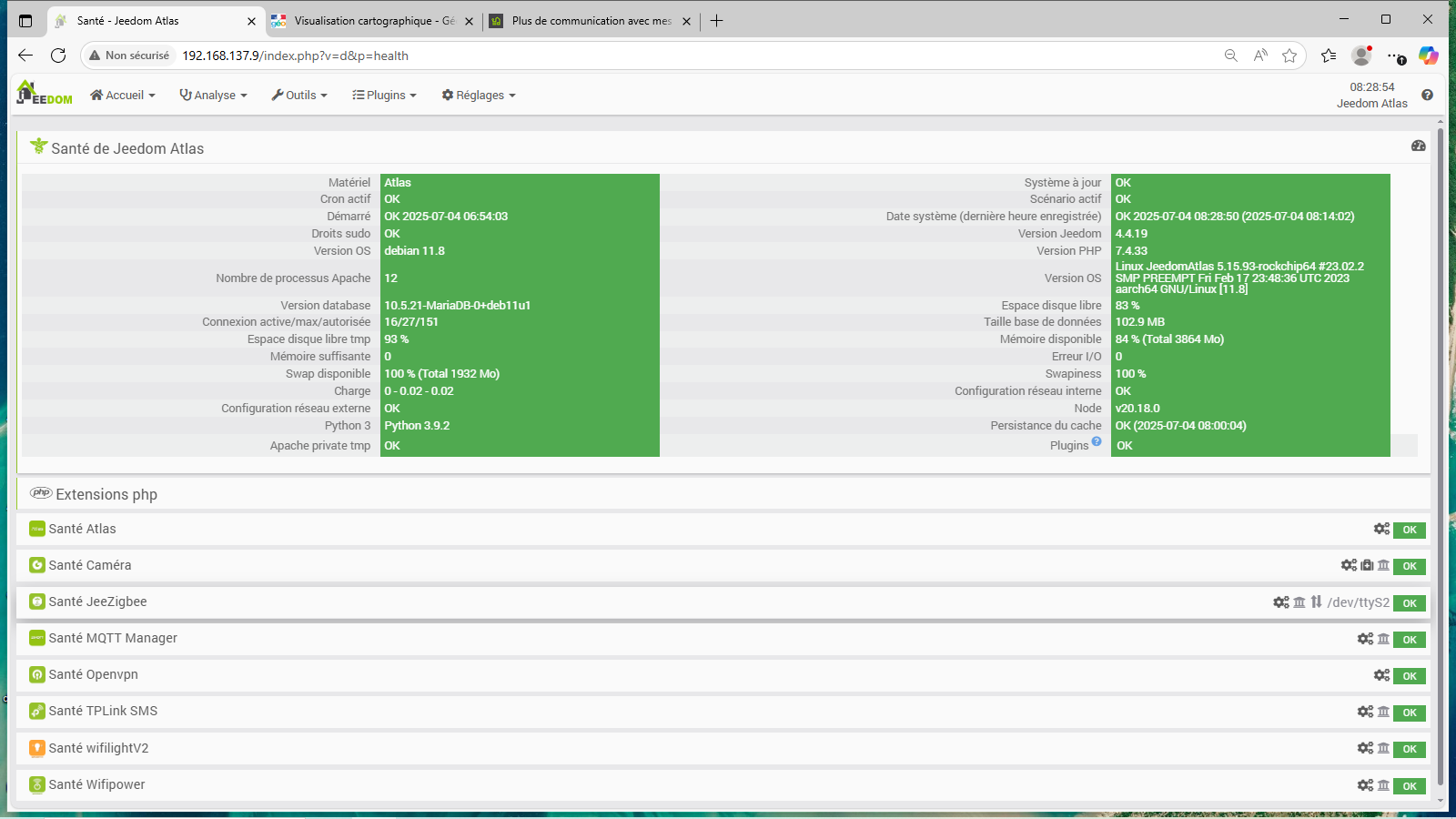Click the up-down arrows icon in JeeZigbee row
This screenshot has height=819, width=1456.
(1316, 602)
